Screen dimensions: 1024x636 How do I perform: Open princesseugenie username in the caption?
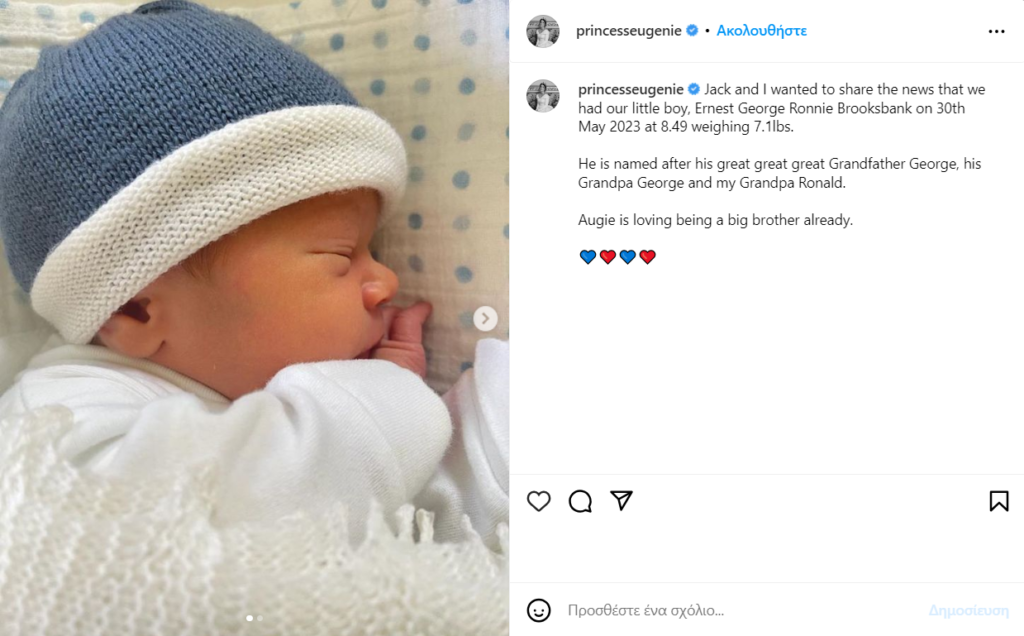coord(631,89)
